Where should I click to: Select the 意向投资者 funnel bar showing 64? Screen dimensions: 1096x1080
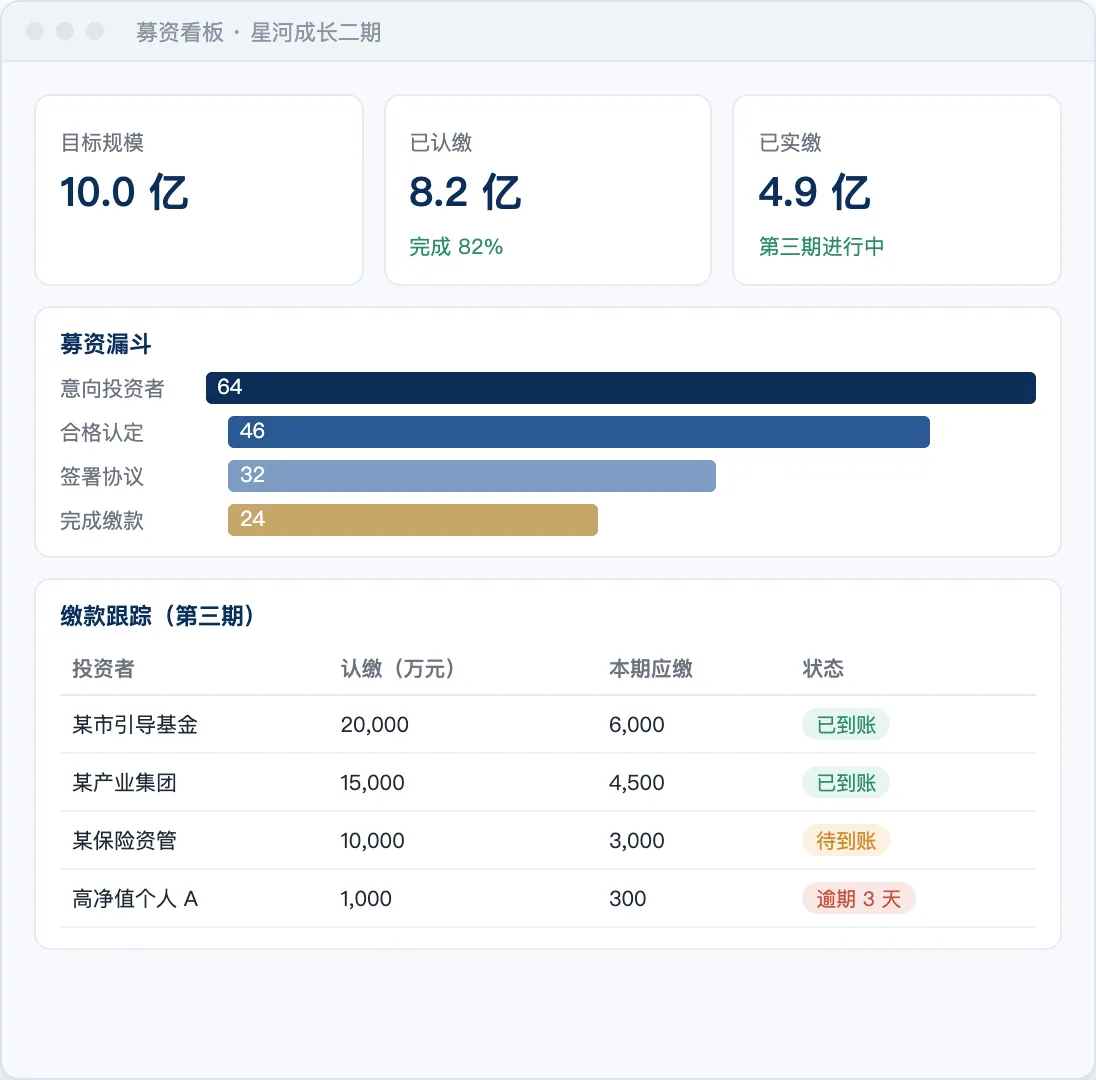click(621, 388)
